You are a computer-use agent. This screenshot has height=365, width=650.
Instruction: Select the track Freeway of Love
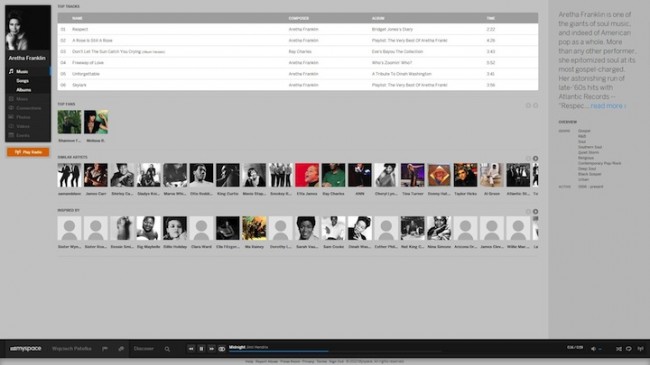tap(88, 63)
